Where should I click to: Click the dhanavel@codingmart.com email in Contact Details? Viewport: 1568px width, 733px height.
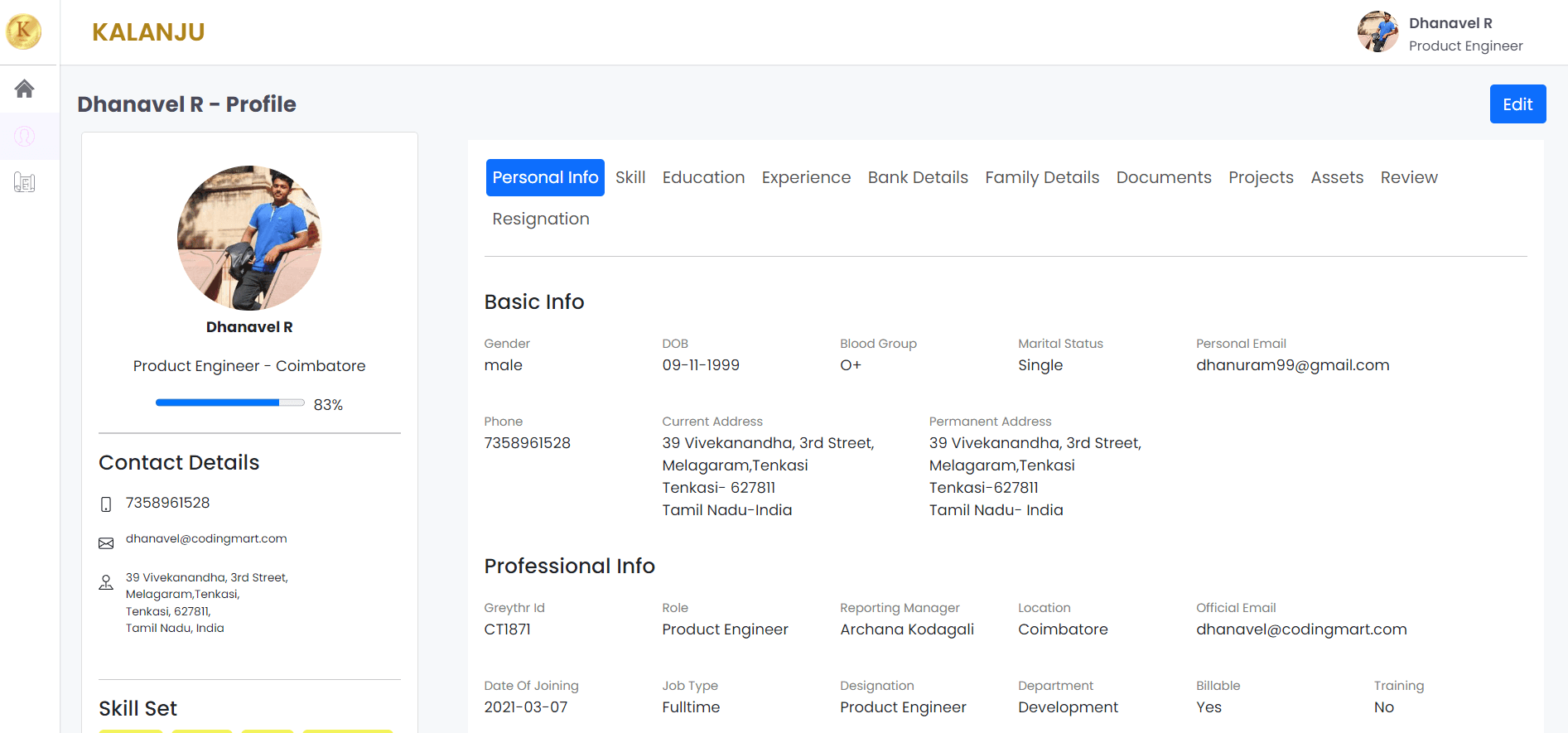click(206, 539)
